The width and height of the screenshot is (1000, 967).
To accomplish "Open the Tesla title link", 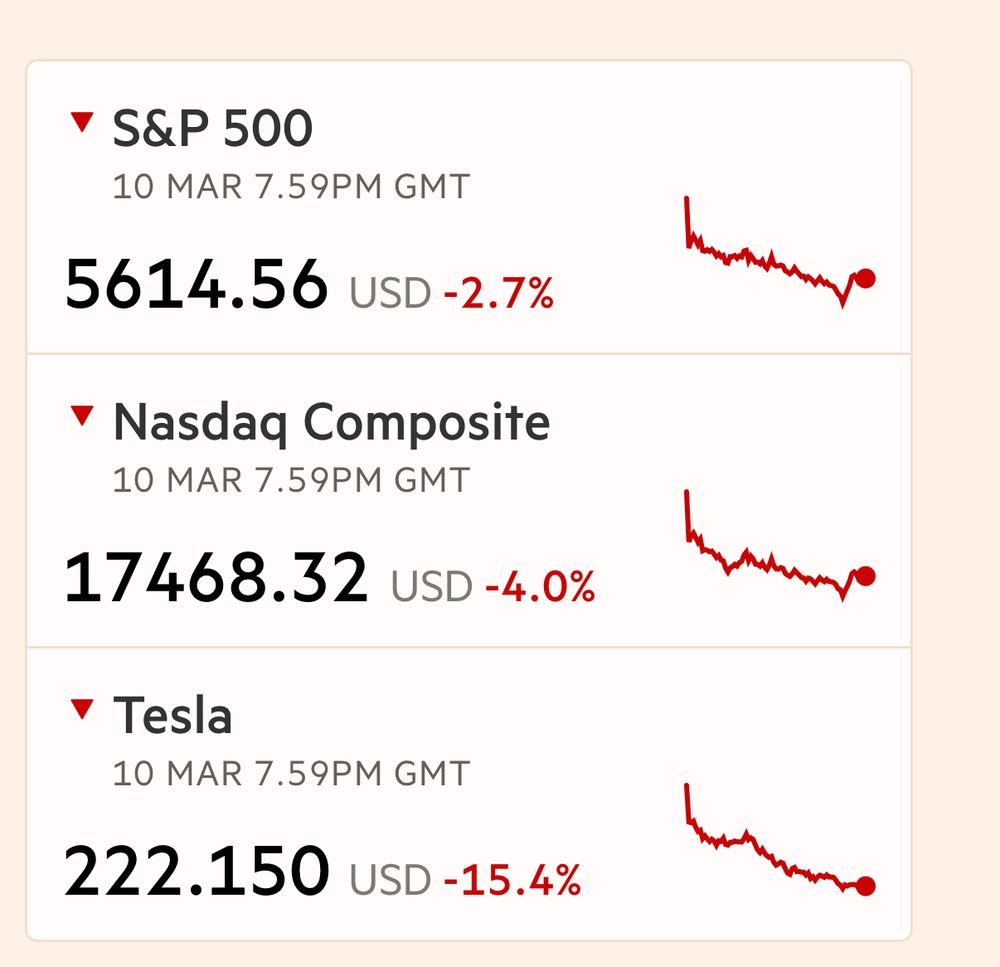I will 172,716.
